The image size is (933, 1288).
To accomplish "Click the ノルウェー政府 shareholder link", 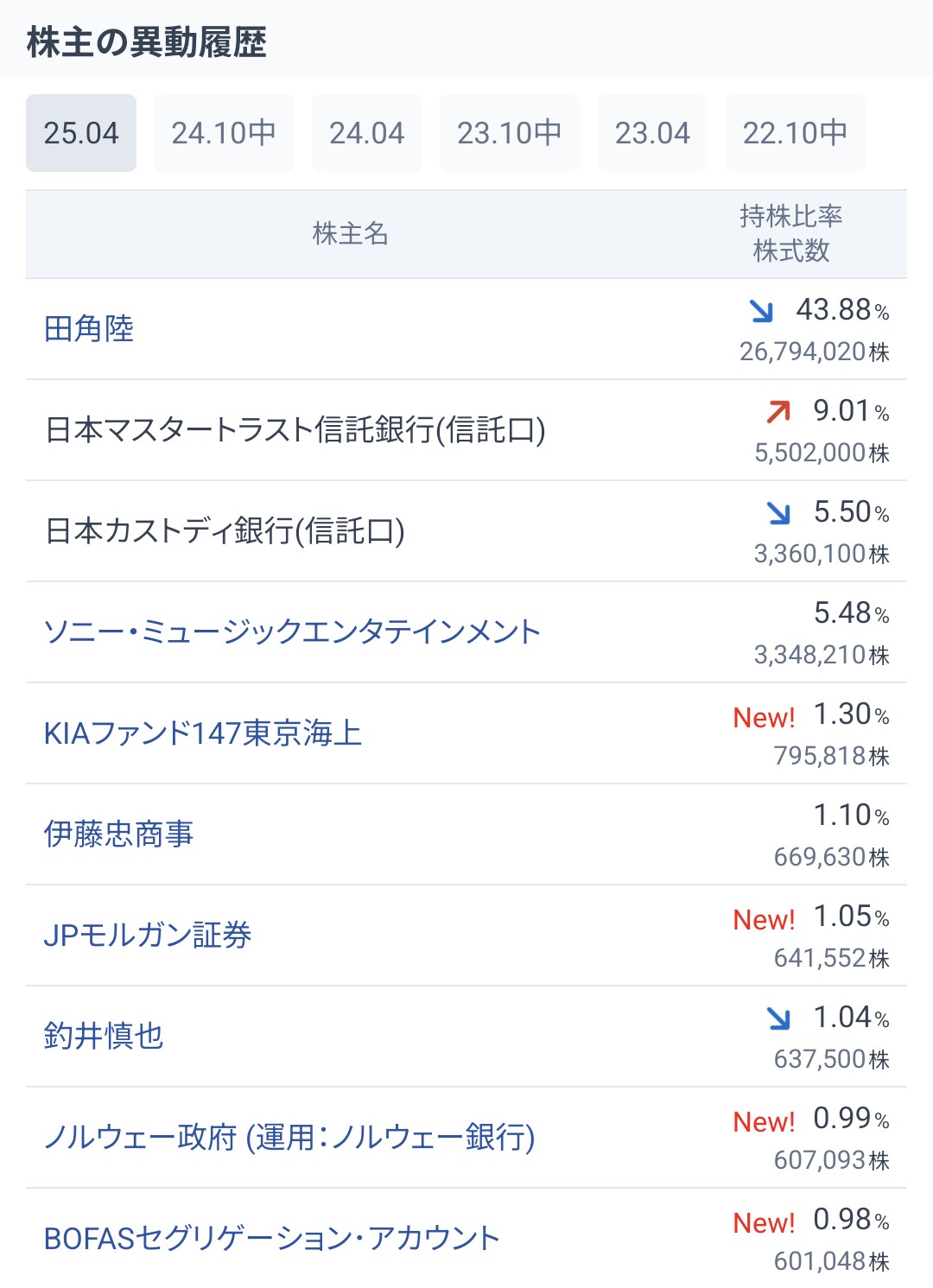I will pyautogui.click(x=289, y=1138).
